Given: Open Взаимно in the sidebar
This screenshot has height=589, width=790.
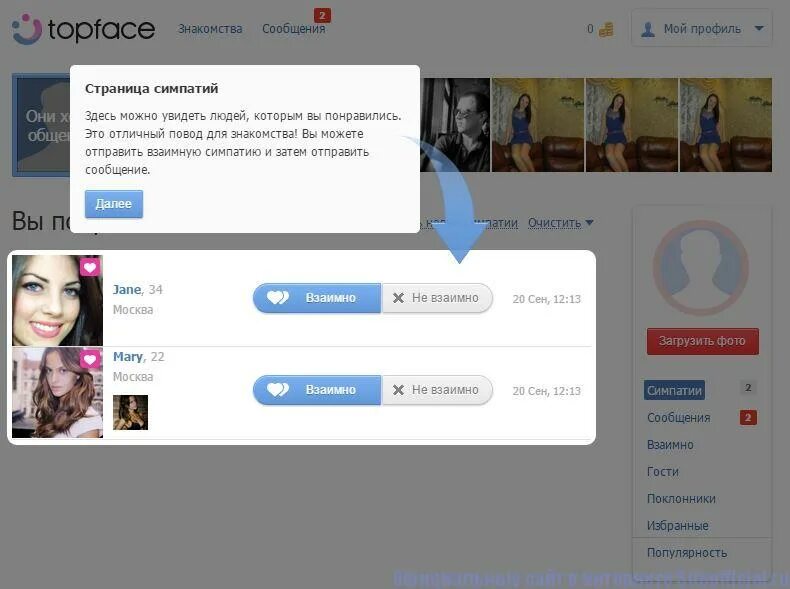Looking at the screenshot, I should [670, 445].
